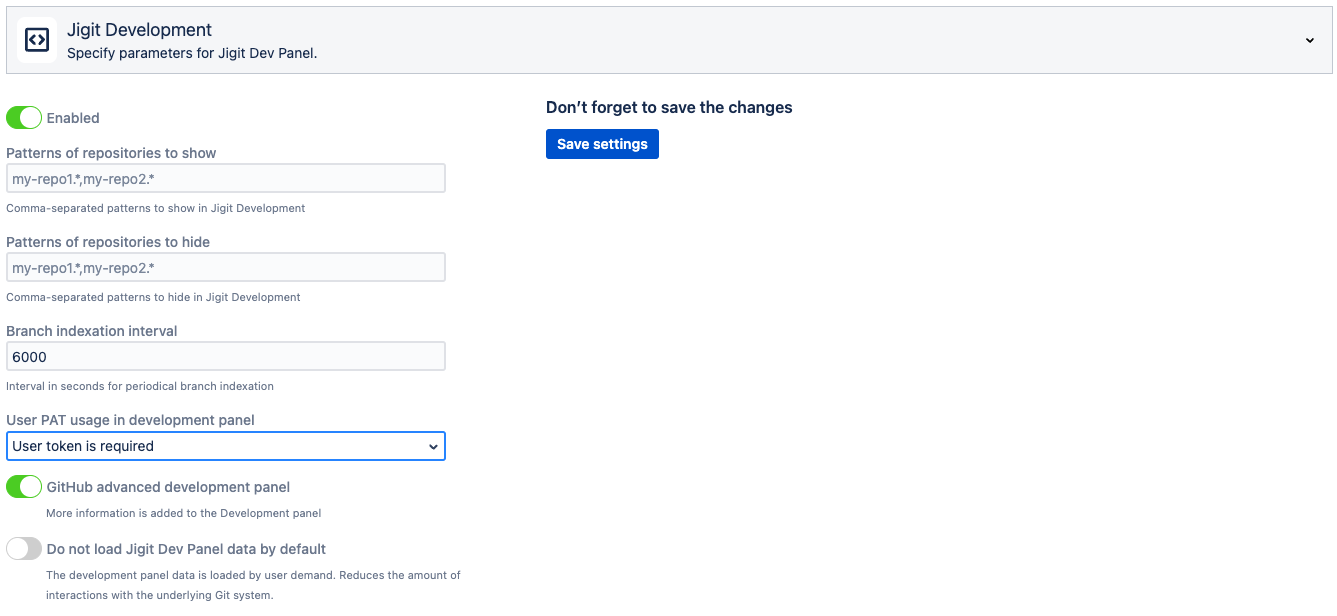This screenshot has width=1337, height=616.
Task: Toggle the Enabled switch off
Action: tap(24, 118)
